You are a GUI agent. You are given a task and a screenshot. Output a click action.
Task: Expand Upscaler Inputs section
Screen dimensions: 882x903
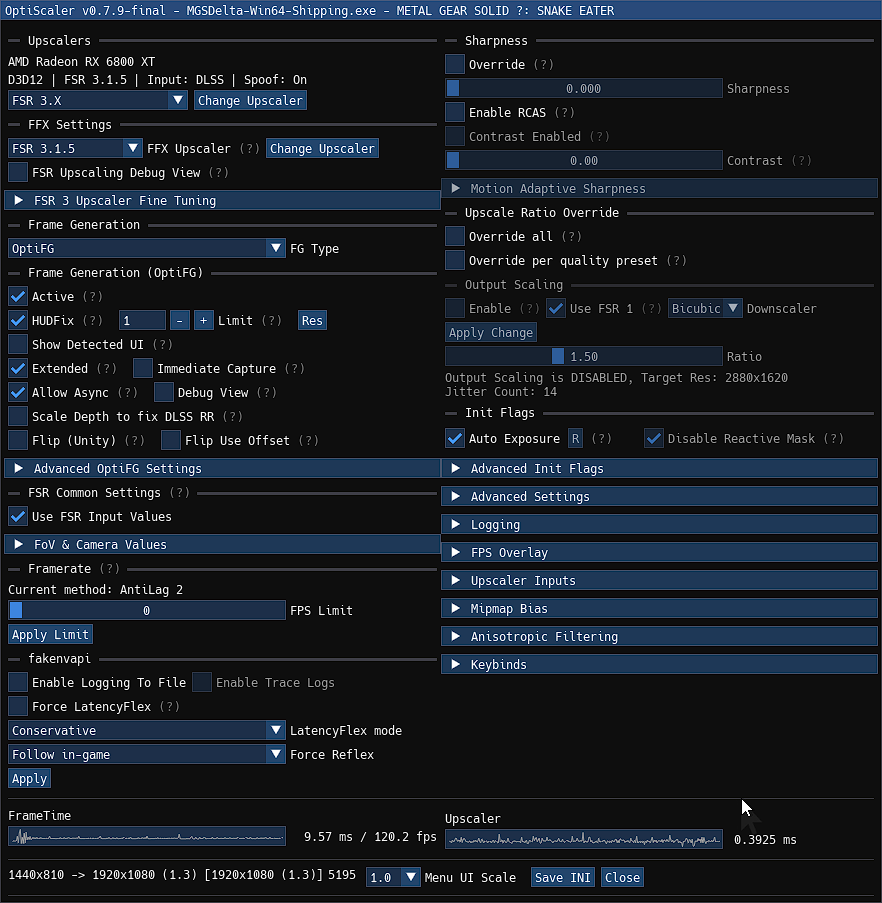click(659, 580)
